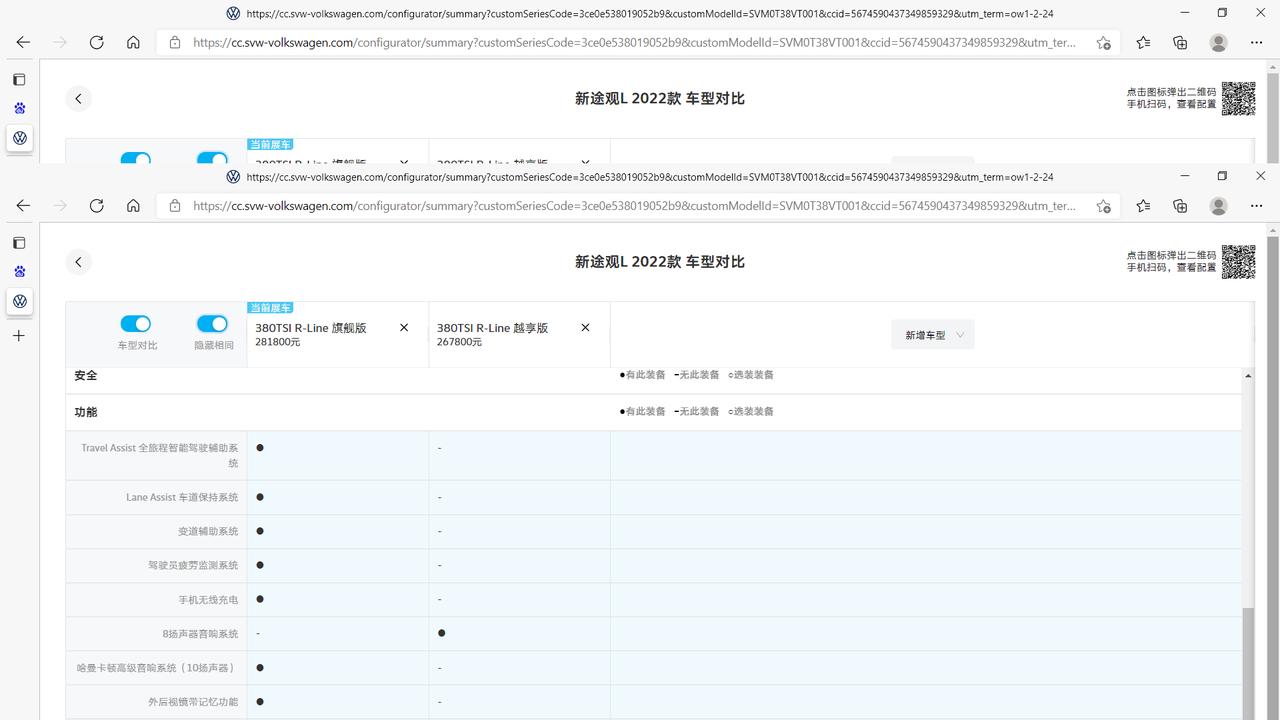The height and width of the screenshot is (720, 1280).
Task: Add new tab with plus icon
Action: [x=19, y=336]
